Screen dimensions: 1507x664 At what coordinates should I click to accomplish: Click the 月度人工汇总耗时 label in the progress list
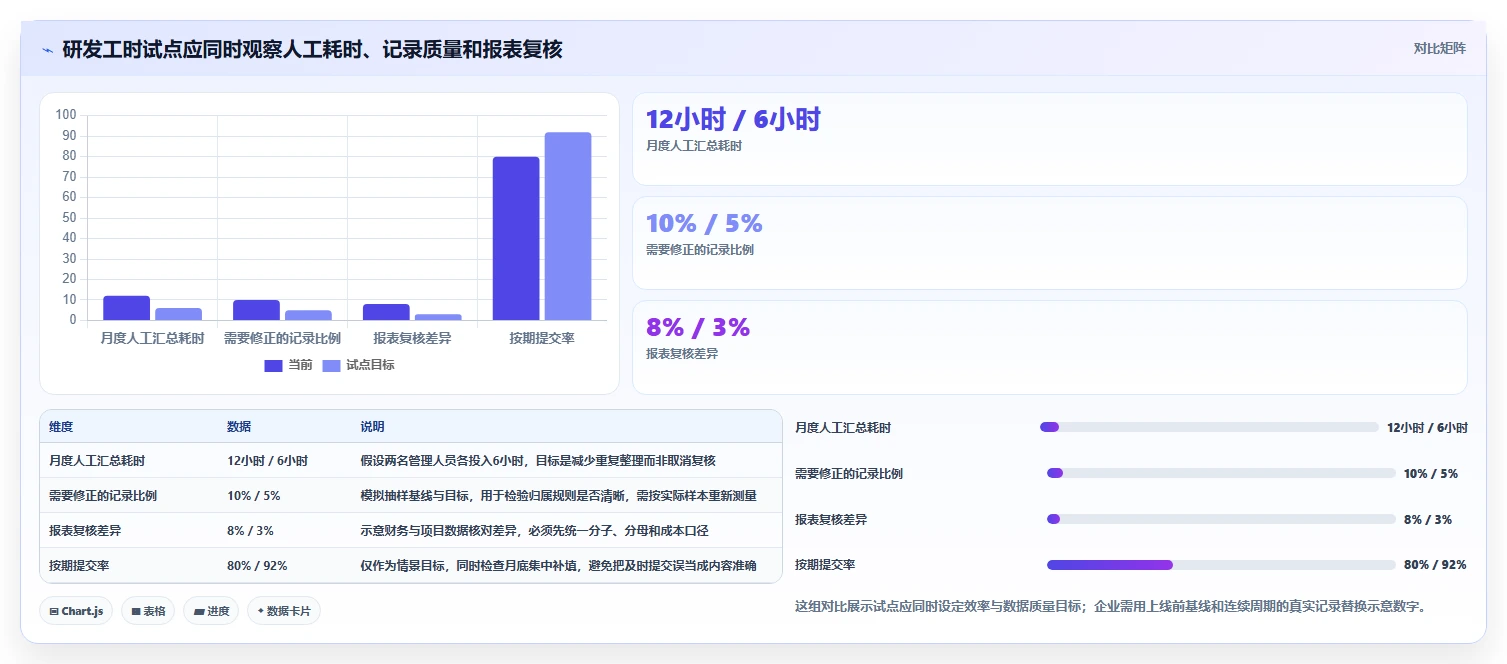[x=843, y=427]
